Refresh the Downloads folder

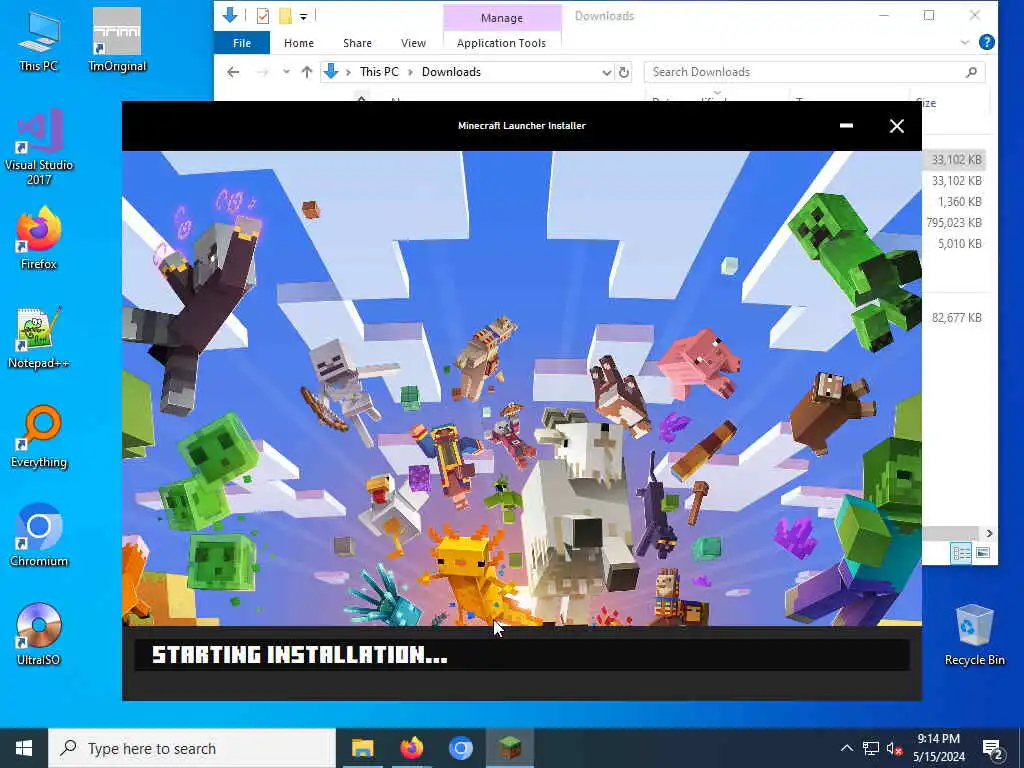(x=624, y=72)
